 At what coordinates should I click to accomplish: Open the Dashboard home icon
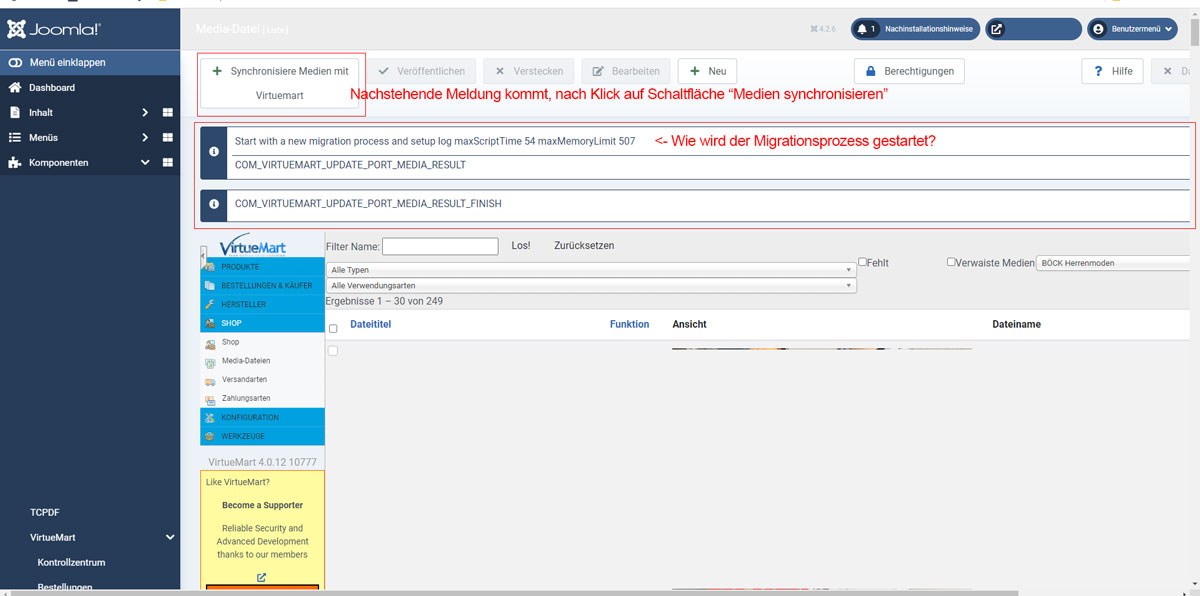pos(15,88)
